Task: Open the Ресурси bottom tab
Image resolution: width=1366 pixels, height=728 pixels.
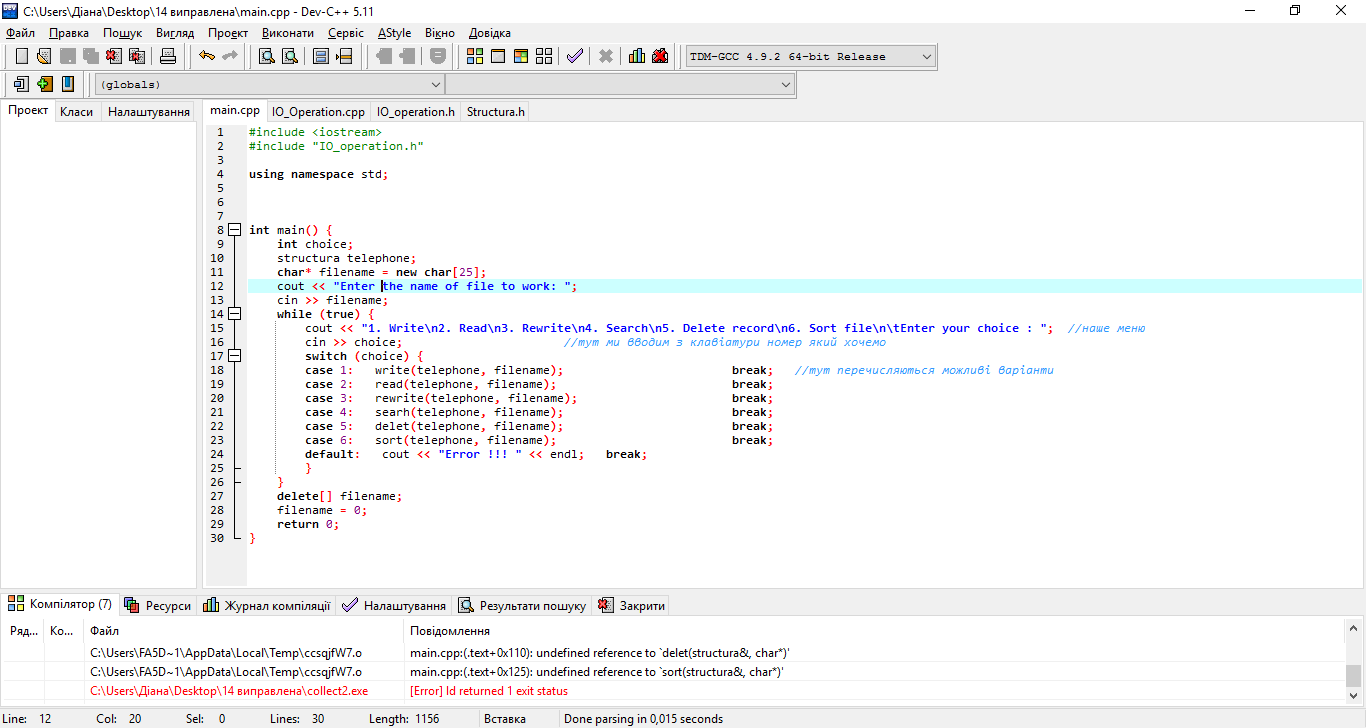Action: click(158, 605)
